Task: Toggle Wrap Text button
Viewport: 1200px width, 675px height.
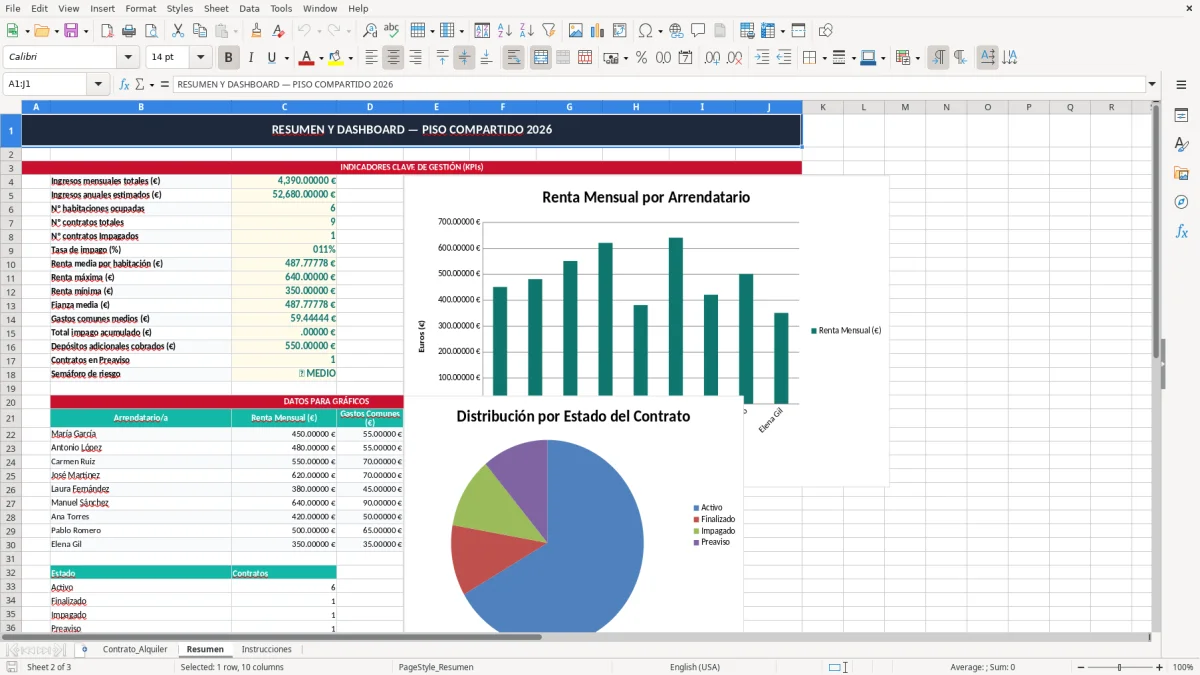Action: [513, 58]
